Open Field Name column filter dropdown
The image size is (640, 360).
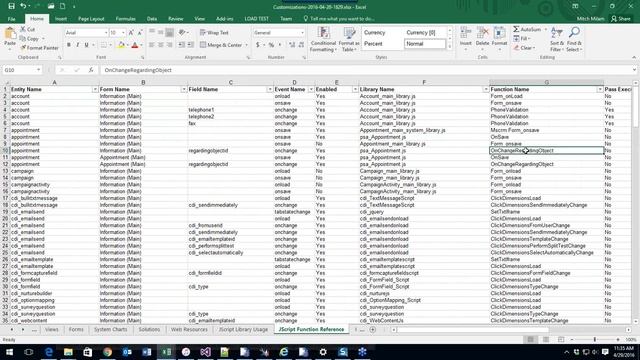(269, 89)
